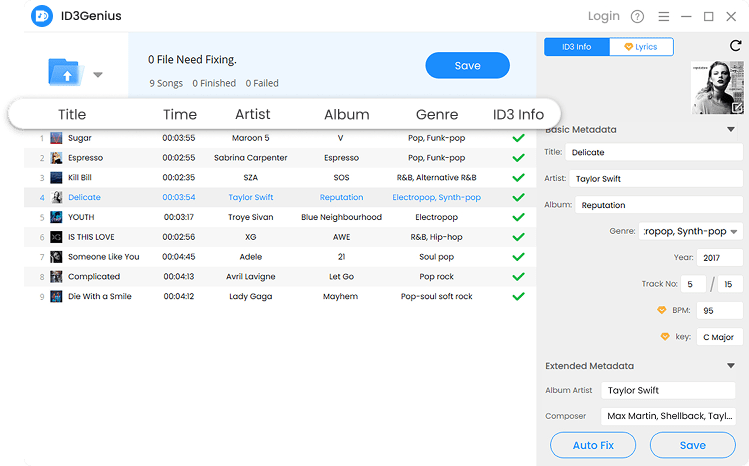
Task: Edit the Year field showing 2017
Action: coord(720,258)
